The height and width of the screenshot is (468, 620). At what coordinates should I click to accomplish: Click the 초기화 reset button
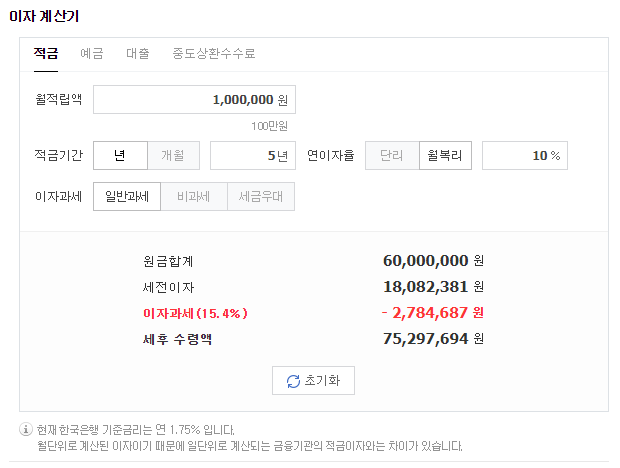(313, 380)
